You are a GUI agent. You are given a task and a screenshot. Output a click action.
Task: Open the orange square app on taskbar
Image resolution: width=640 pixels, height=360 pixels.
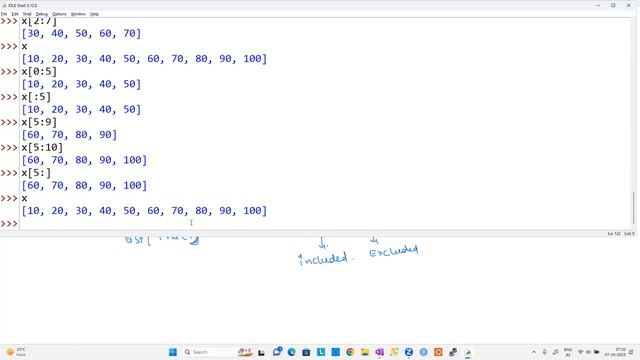coord(438,352)
